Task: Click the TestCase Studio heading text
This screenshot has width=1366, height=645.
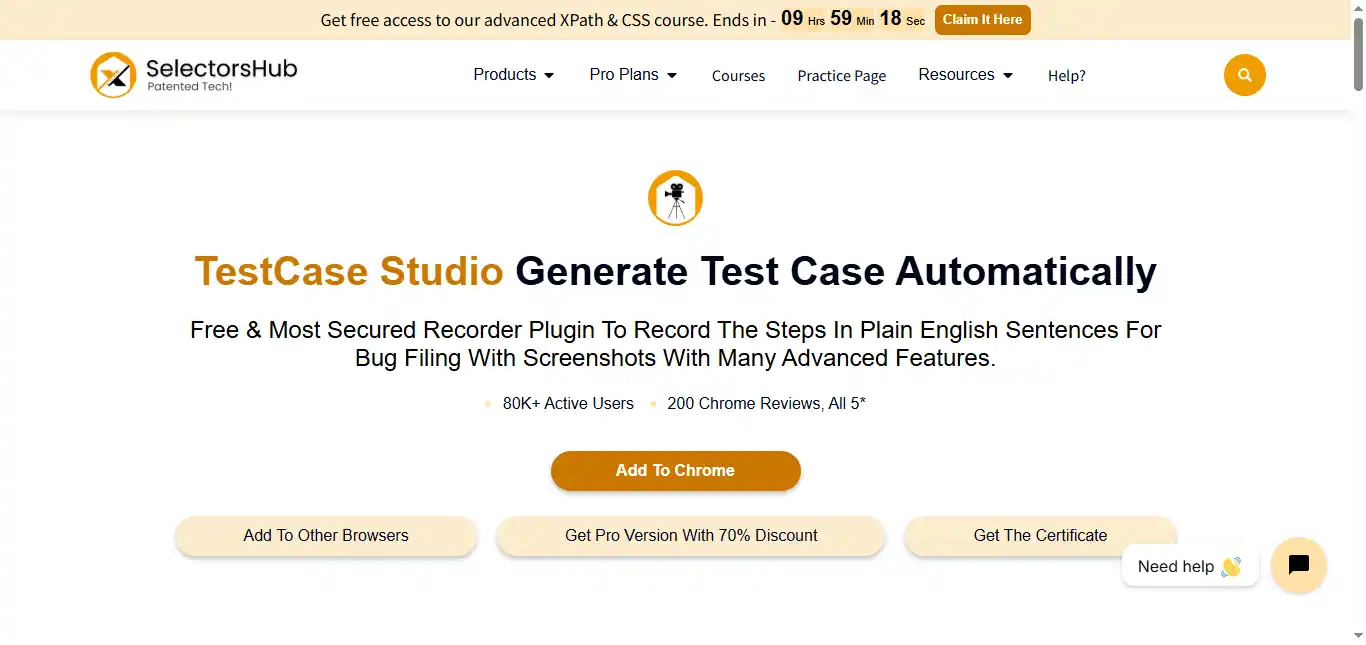Action: pyautogui.click(x=349, y=272)
